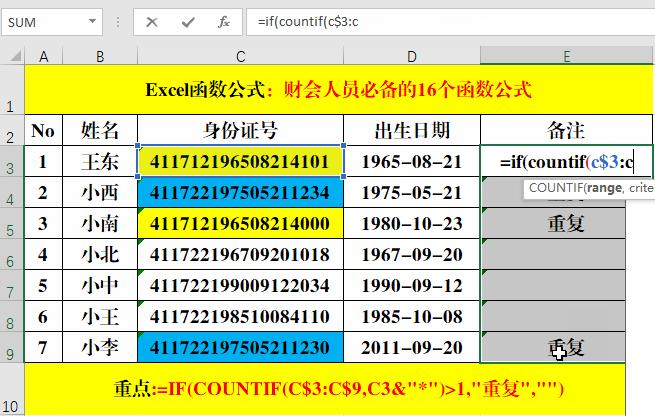
Task: Click ID cell 411722197505211230
Action: (x=240, y=347)
